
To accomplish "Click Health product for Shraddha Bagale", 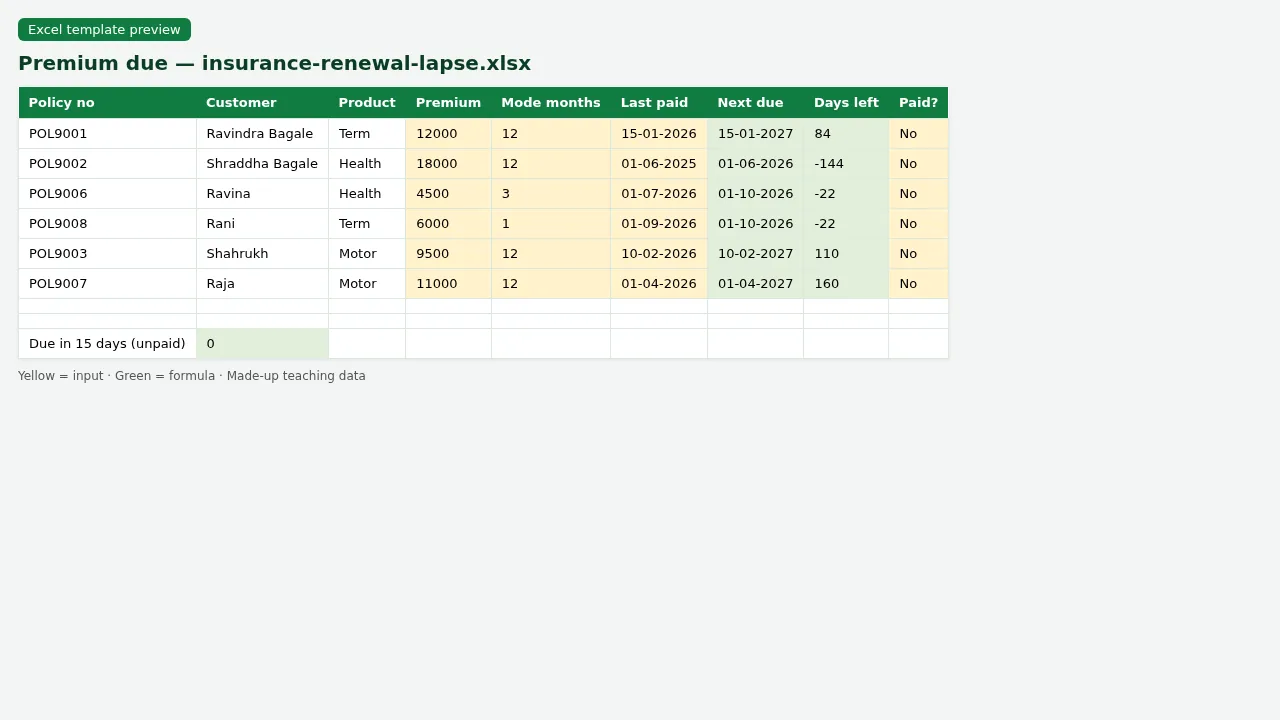I will click(x=367, y=164).
